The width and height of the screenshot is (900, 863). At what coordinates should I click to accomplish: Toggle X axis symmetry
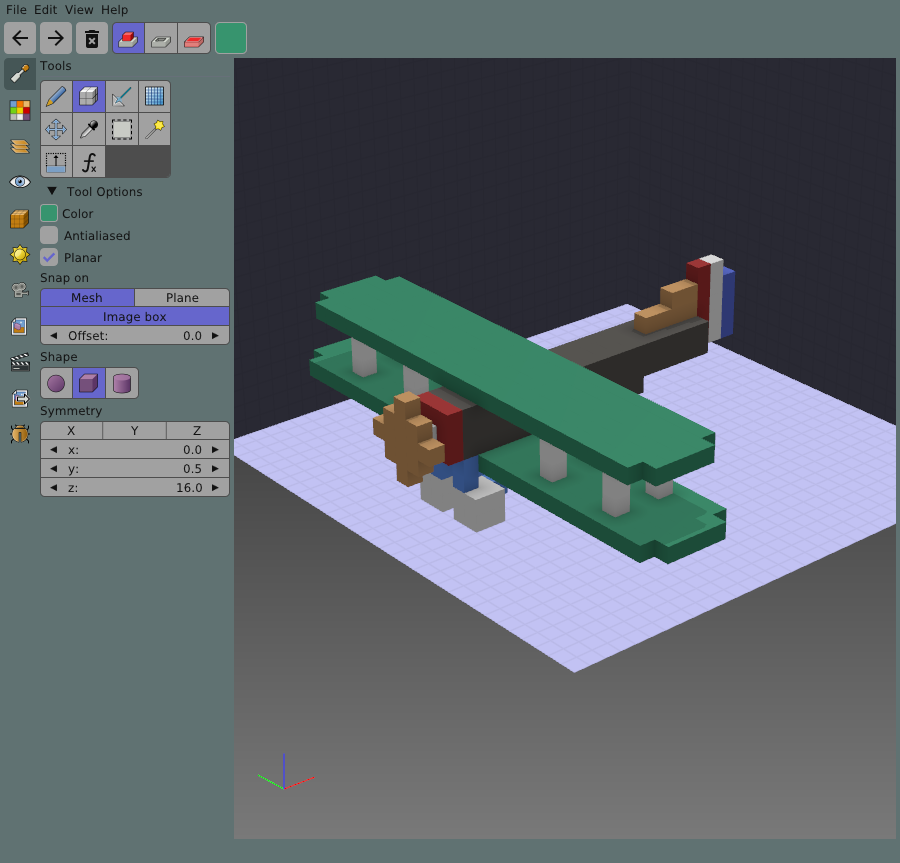[71, 431]
